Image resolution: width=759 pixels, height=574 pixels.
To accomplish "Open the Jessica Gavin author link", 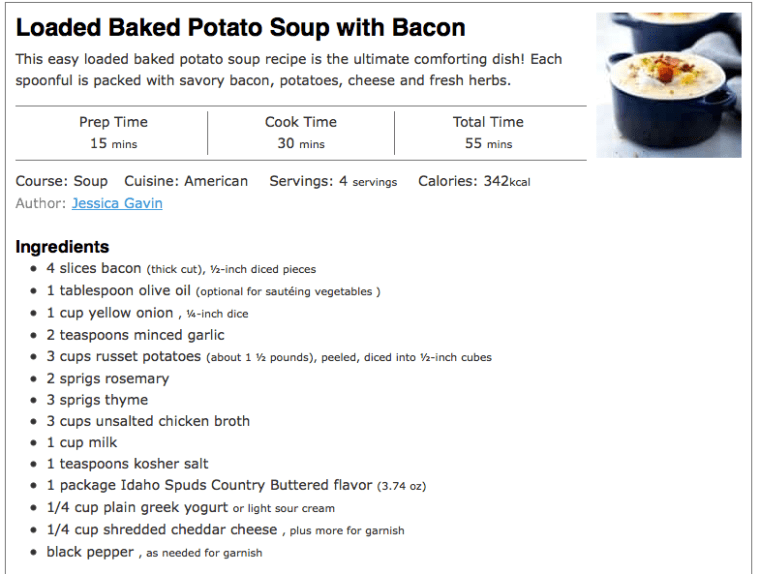I will (117, 203).
